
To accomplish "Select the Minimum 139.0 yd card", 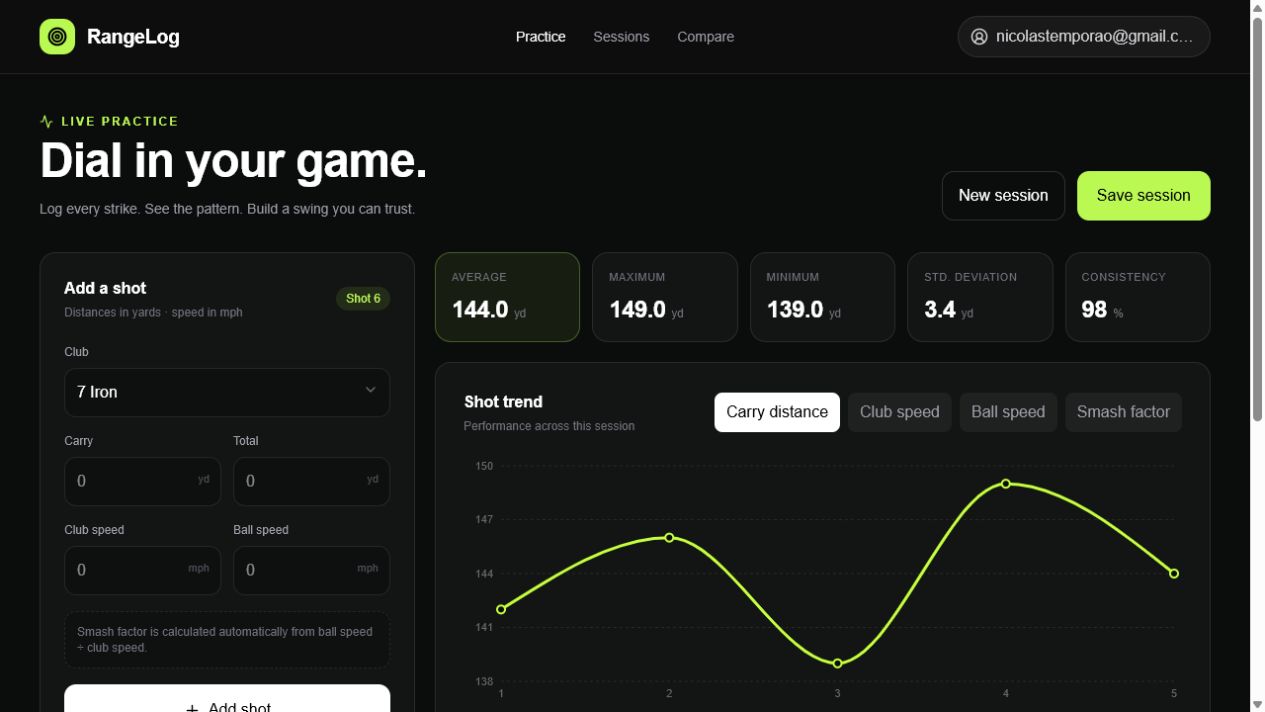I will (822, 297).
